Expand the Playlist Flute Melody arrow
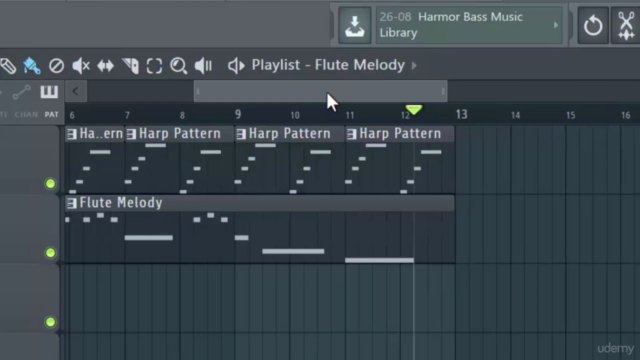Screen dimensions: 640x360 [x=414, y=65]
